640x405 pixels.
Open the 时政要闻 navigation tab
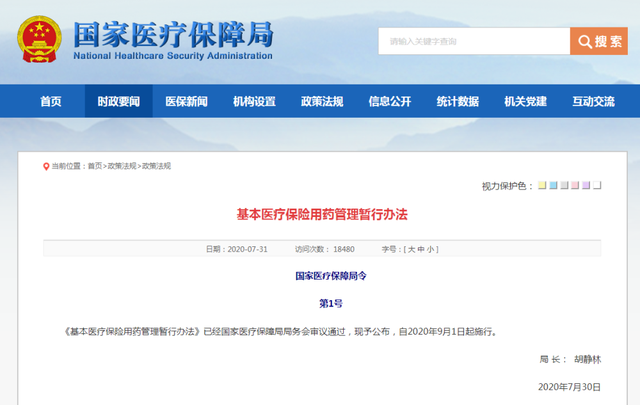pos(119,101)
